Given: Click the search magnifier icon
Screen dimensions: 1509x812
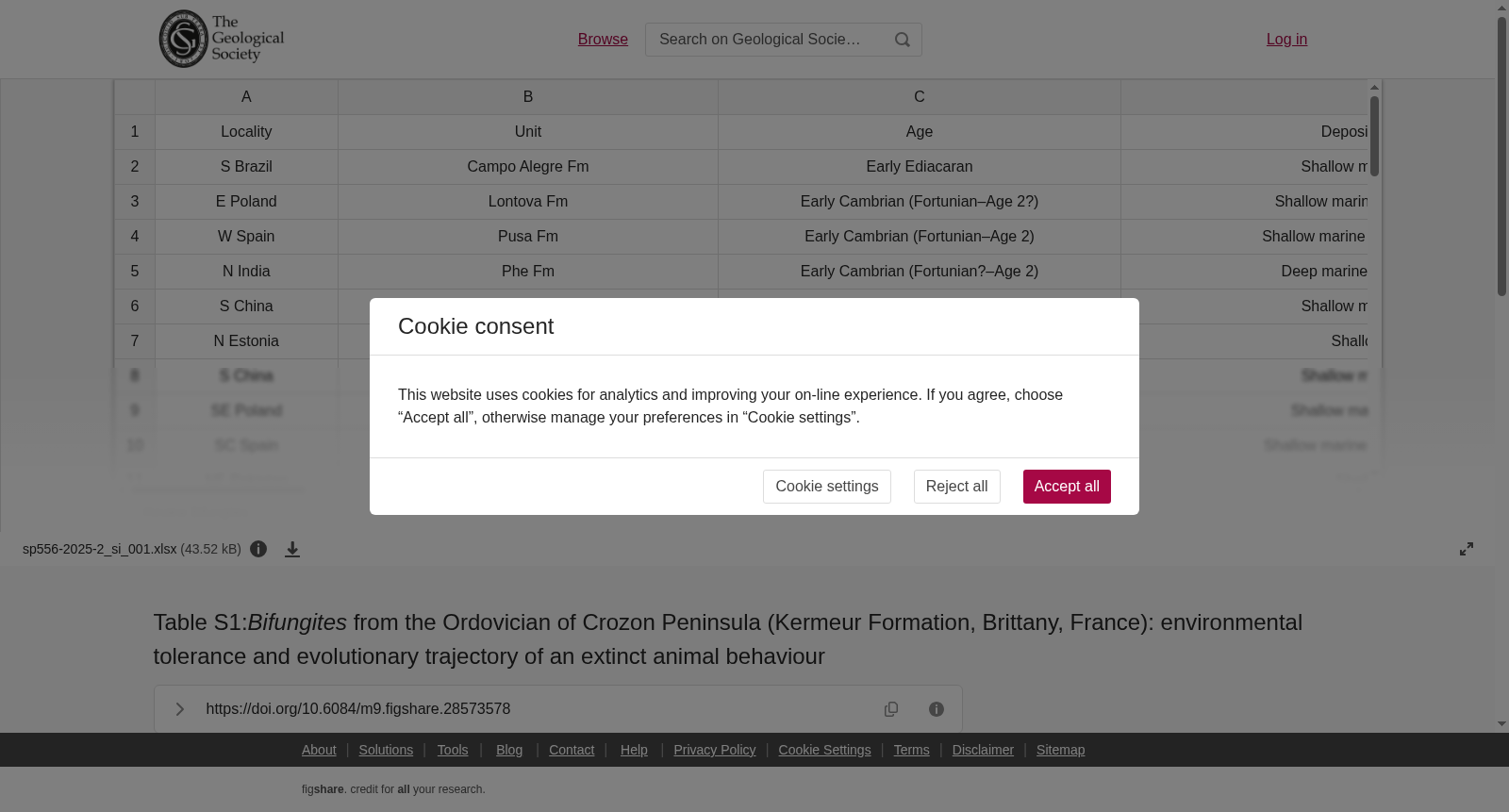Looking at the screenshot, I should coord(903,40).
